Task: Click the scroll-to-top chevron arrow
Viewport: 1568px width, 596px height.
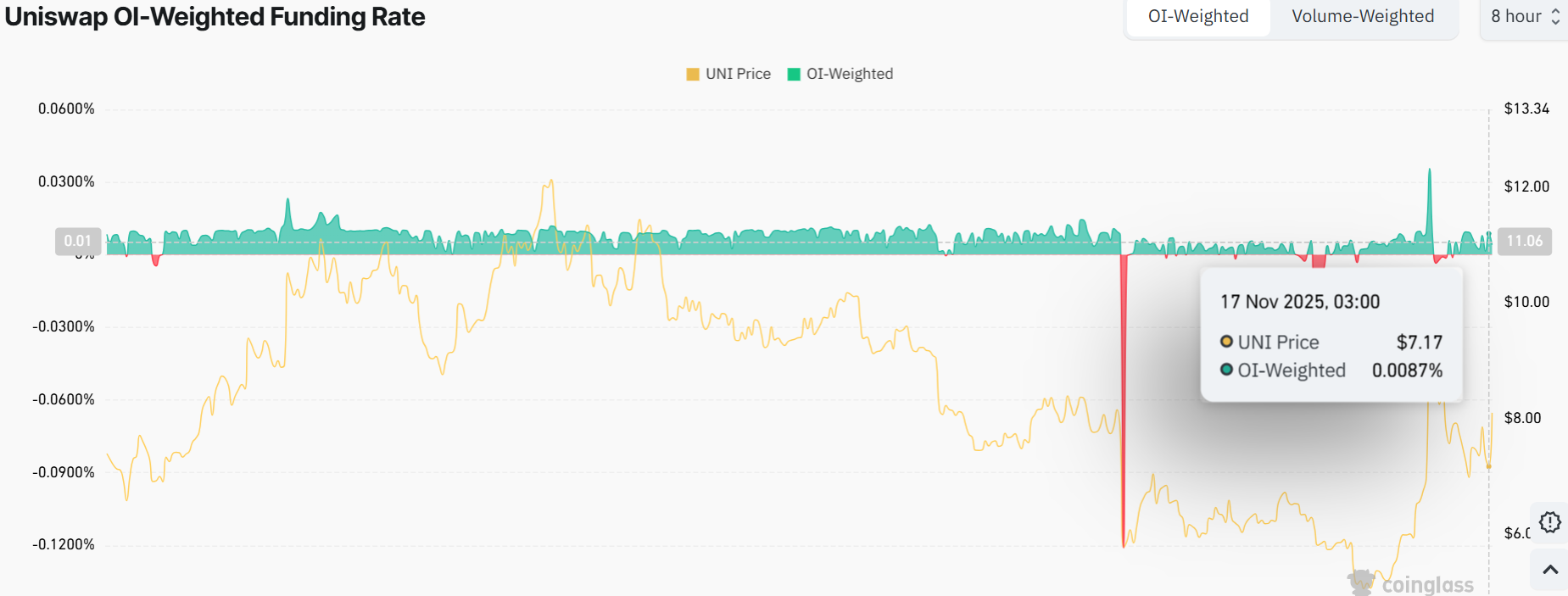Action: click(x=1549, y=570)
